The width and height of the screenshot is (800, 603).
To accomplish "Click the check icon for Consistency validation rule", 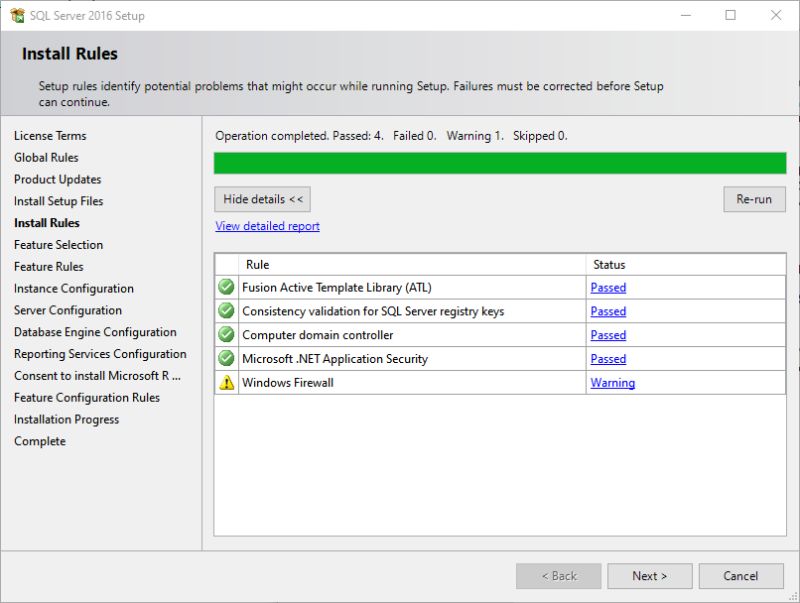I will pyautogui.click(x=227, y=311).
